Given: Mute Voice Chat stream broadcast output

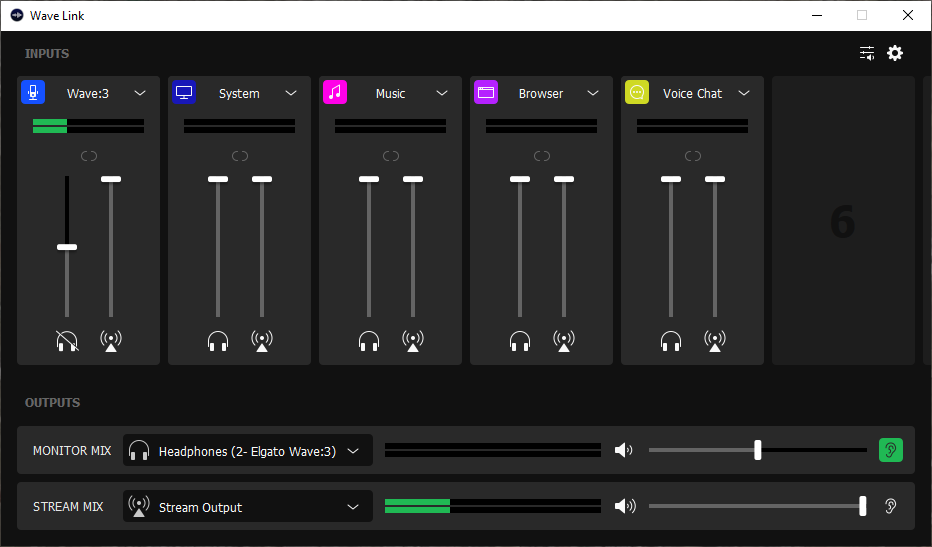Looking at the screenshot, I should coord(715,341).
